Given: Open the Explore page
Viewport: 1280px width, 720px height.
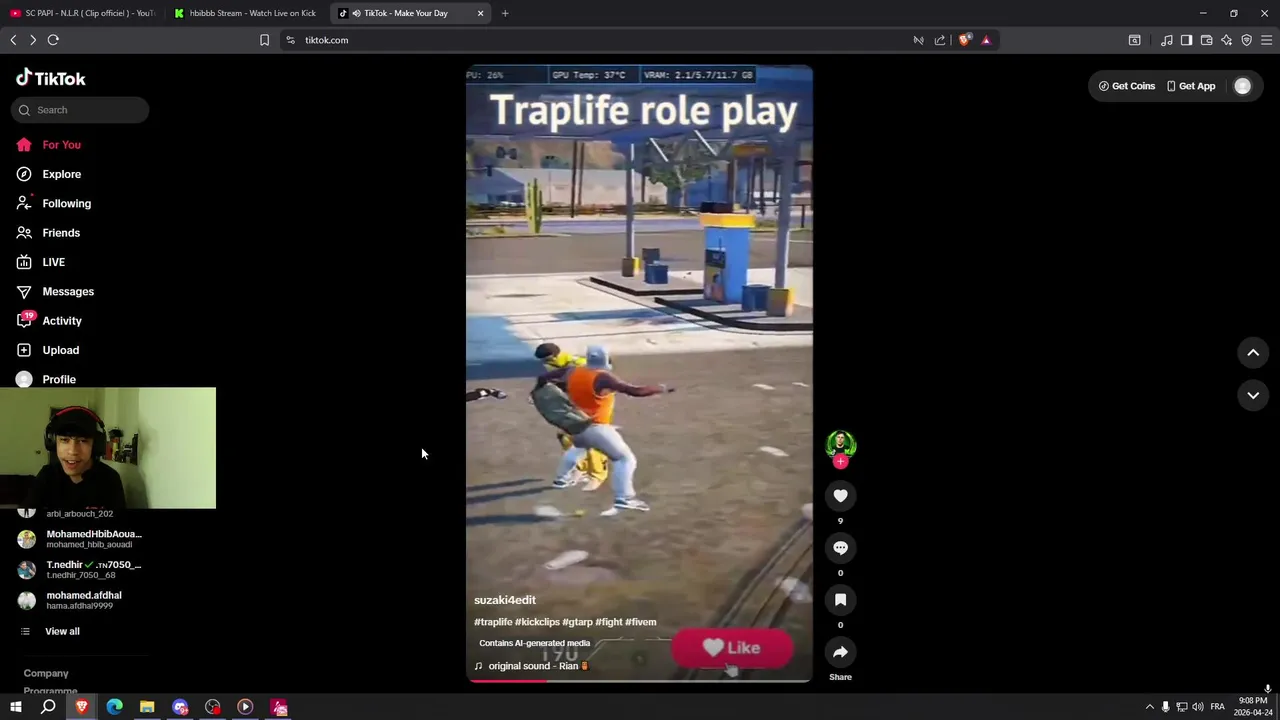Looking at the screenshot, I should (x=48, y=174).
